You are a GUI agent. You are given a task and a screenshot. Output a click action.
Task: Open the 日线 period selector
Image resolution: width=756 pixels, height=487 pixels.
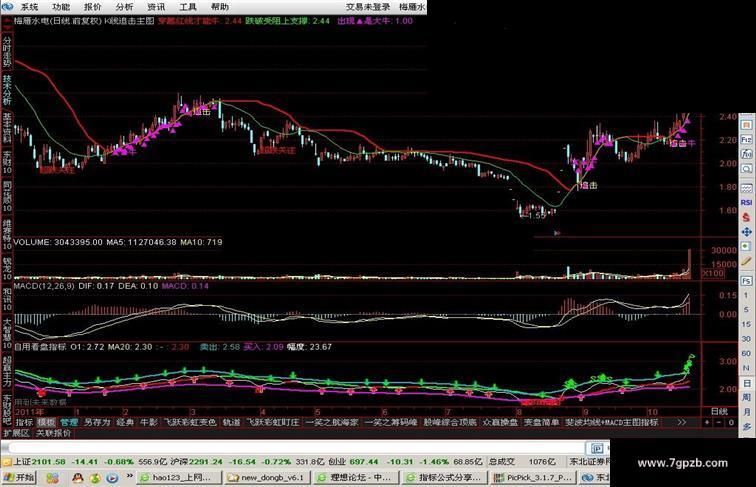(x=719, y=411)
